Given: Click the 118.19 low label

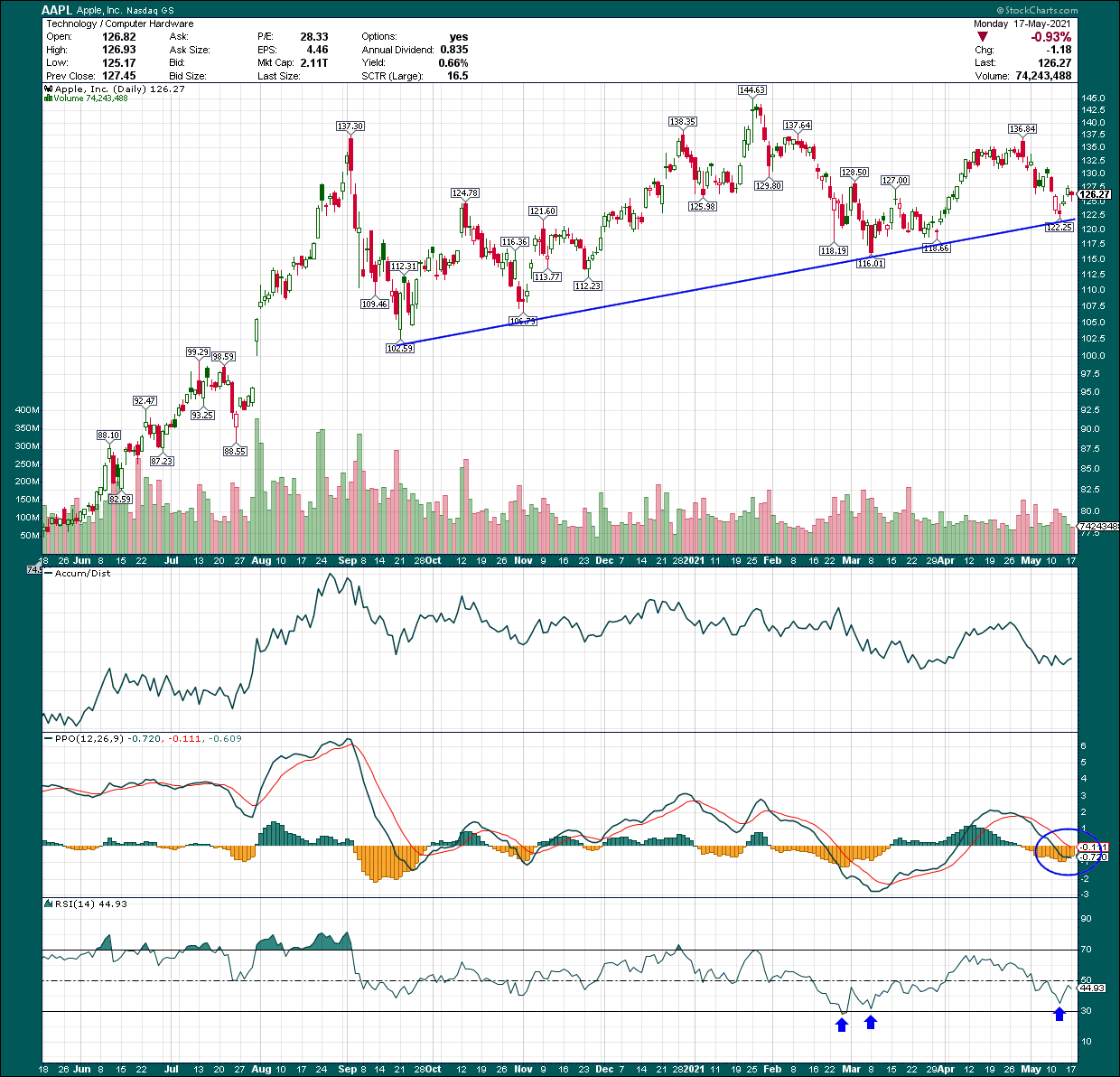Looking at the screenshot, I should pyautogui.click(x=834, y=250).
